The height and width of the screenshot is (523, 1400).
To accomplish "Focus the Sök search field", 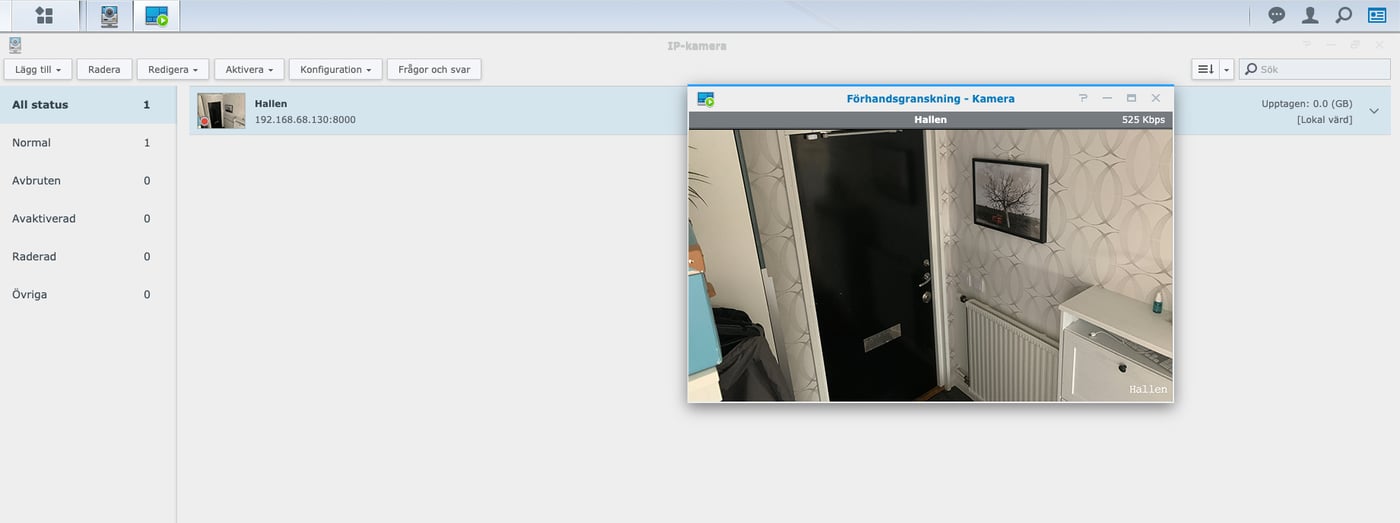I will 1315,69.
